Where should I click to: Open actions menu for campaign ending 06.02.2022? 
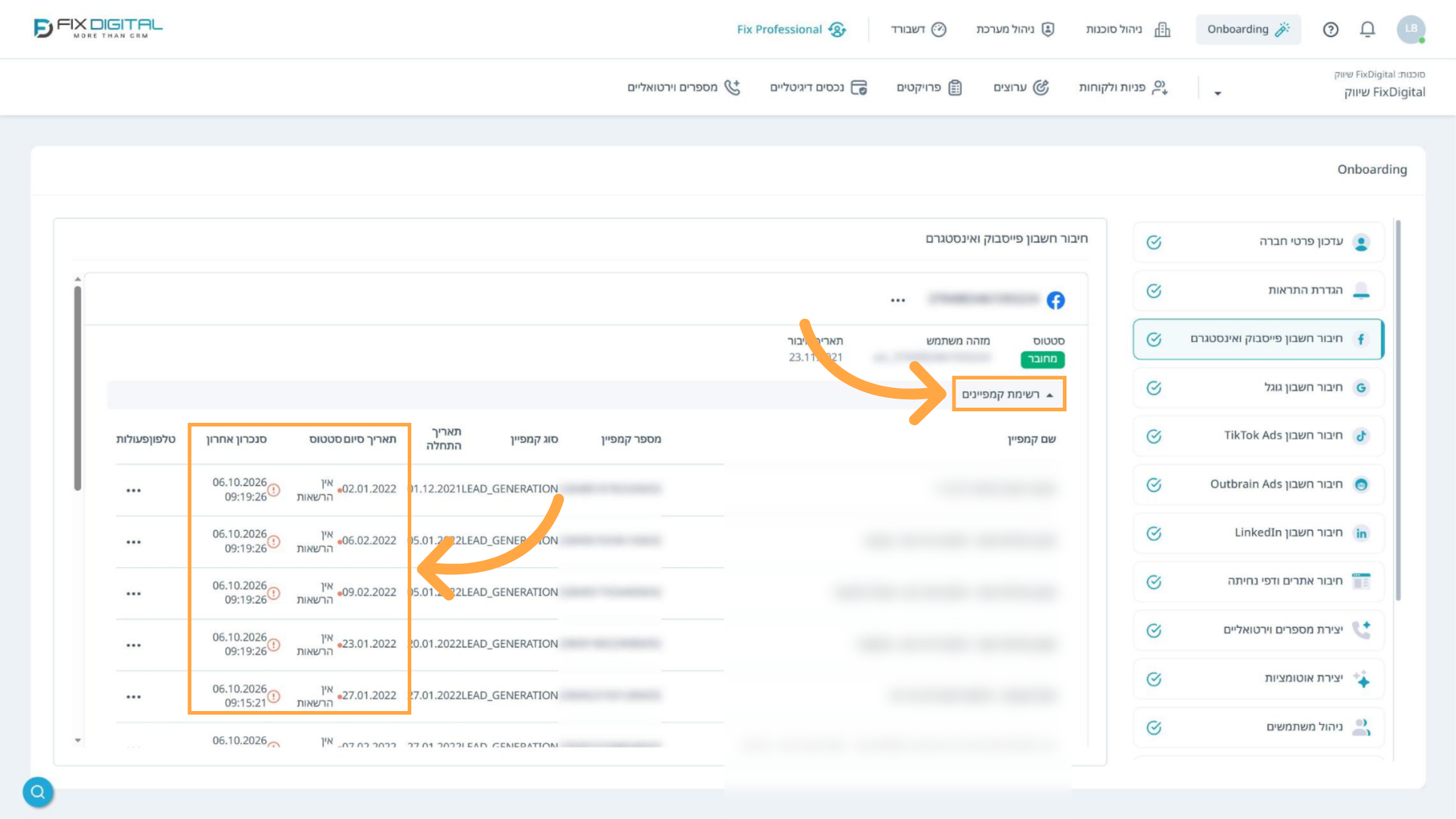click(x=133, y=542)
